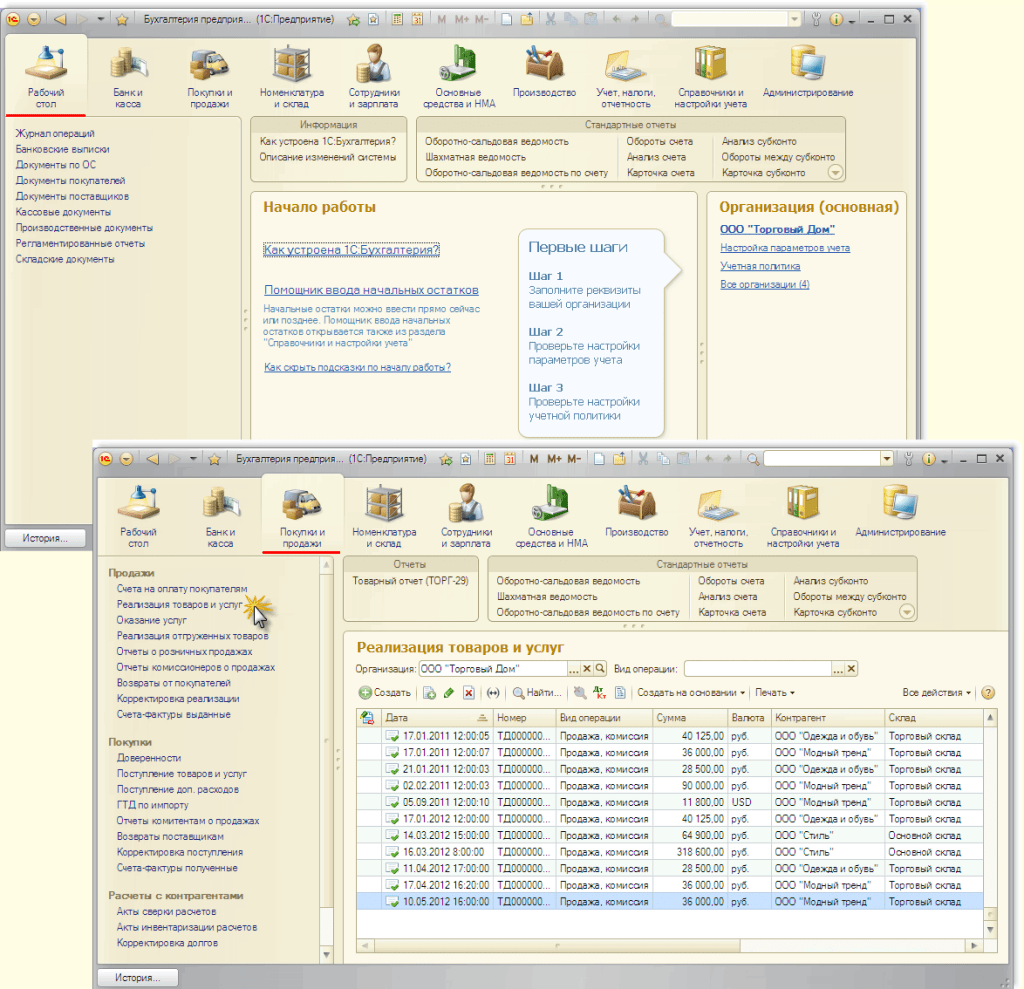The image size is (1024, 989).
Task: Go to Производство in the front window
Action: (637, 511)
